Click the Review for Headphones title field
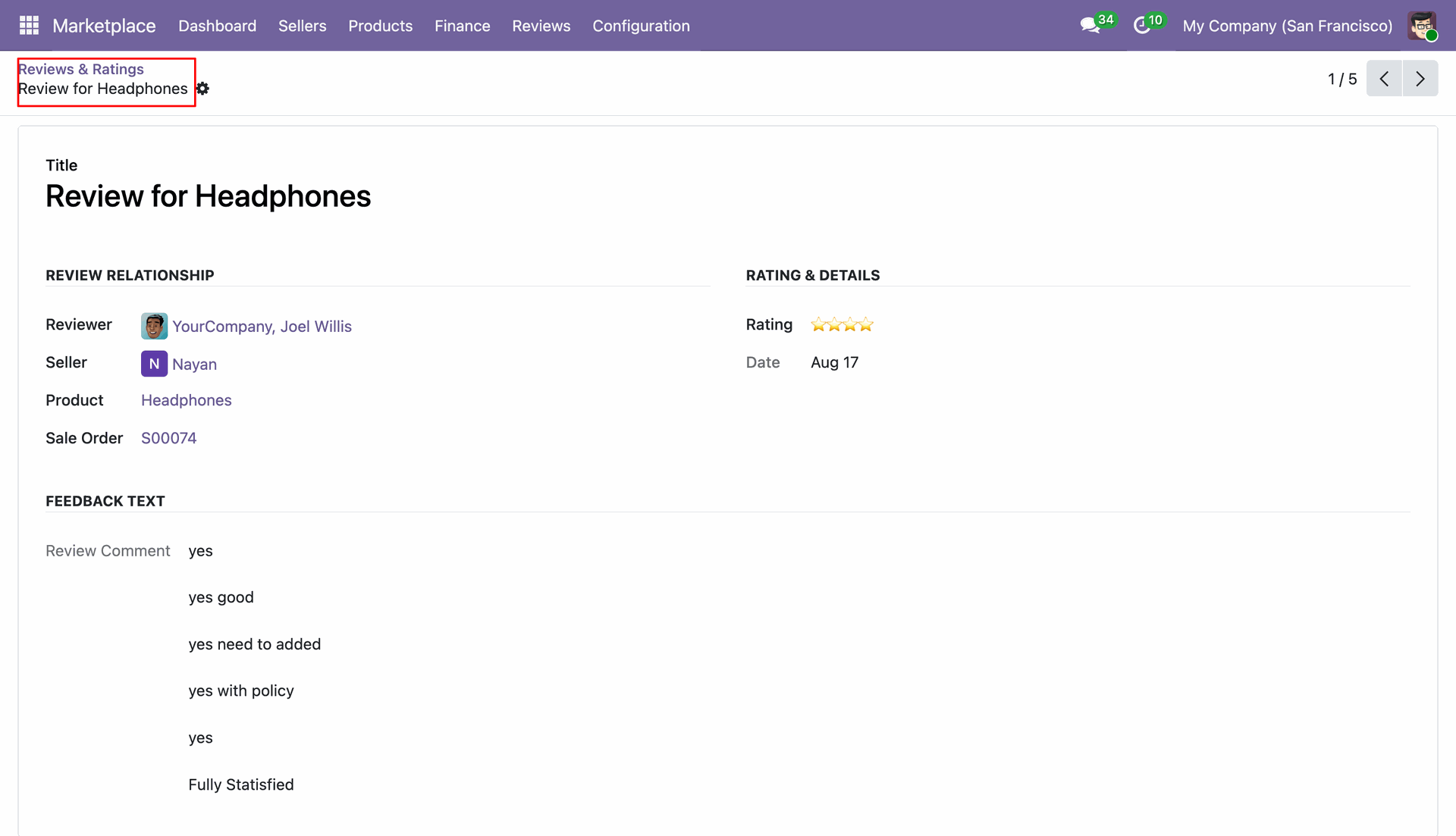 208,196
